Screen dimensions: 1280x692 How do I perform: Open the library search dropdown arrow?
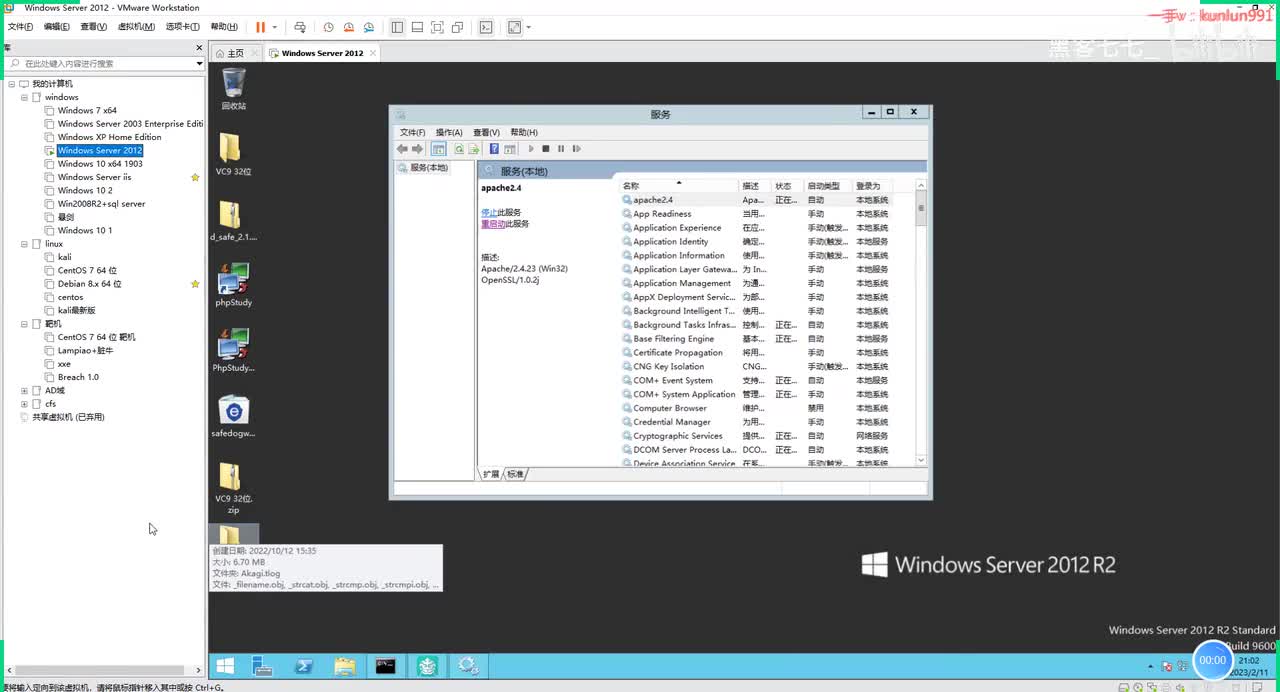(199, 63)
